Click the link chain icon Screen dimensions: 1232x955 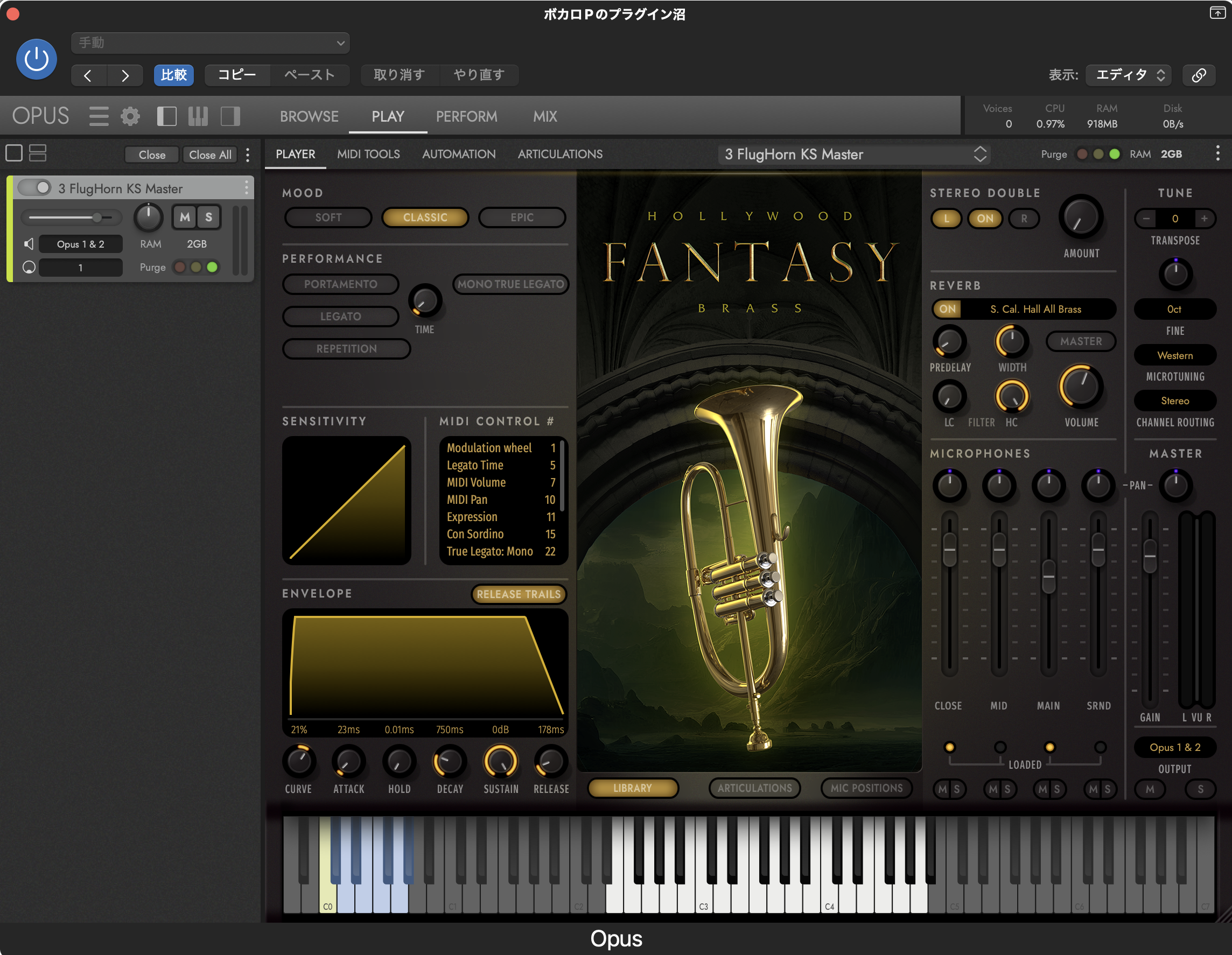[1199, 75]
